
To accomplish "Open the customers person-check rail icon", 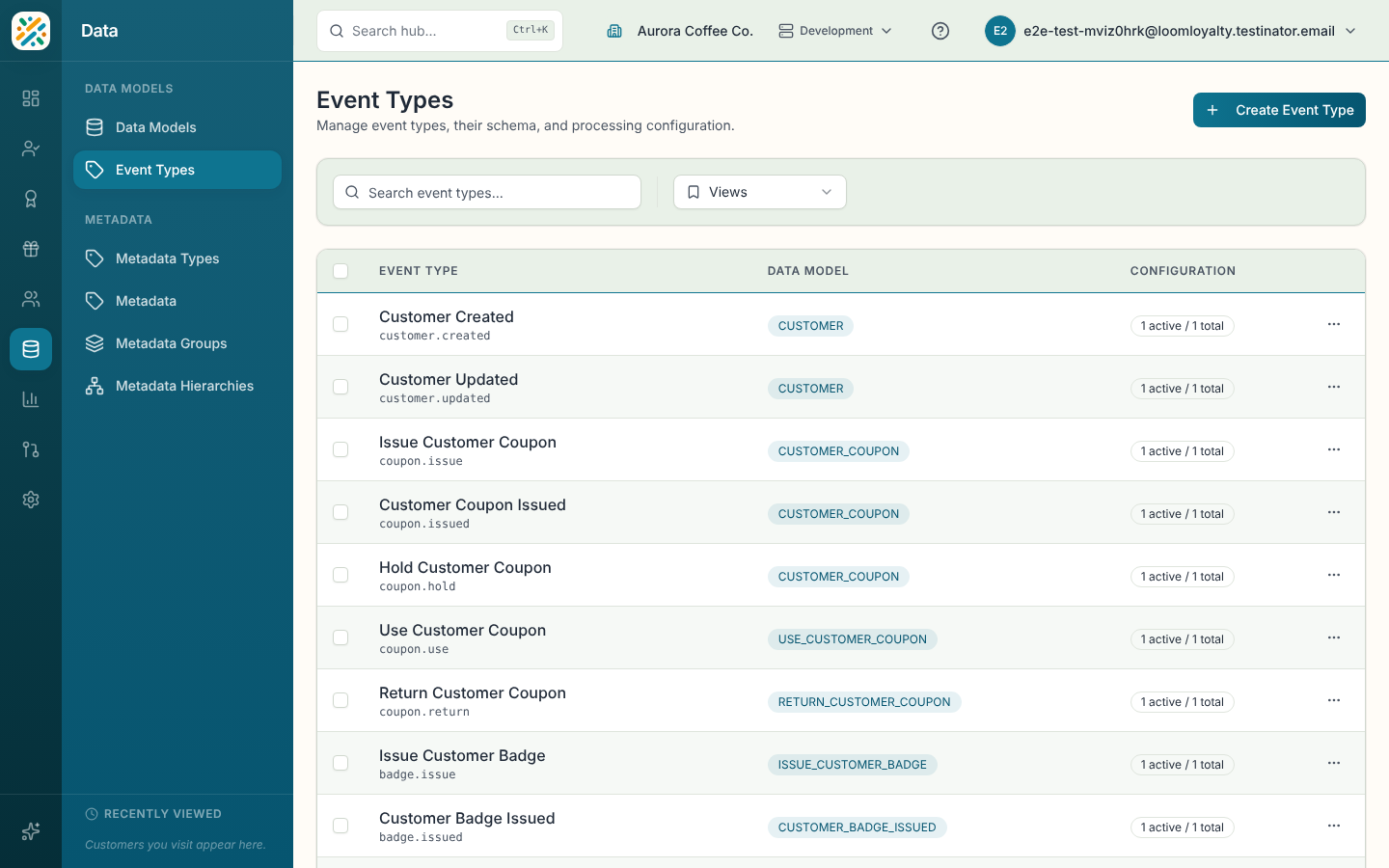I will click(31, 149).
